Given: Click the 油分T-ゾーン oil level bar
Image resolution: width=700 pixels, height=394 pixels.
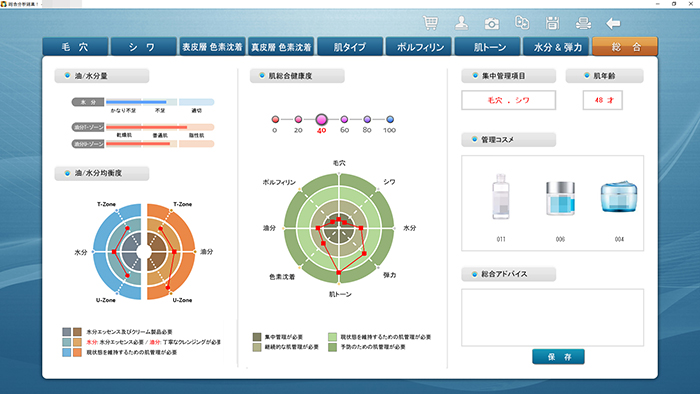Looking at the screenshot, I should [x=160, y=127].
